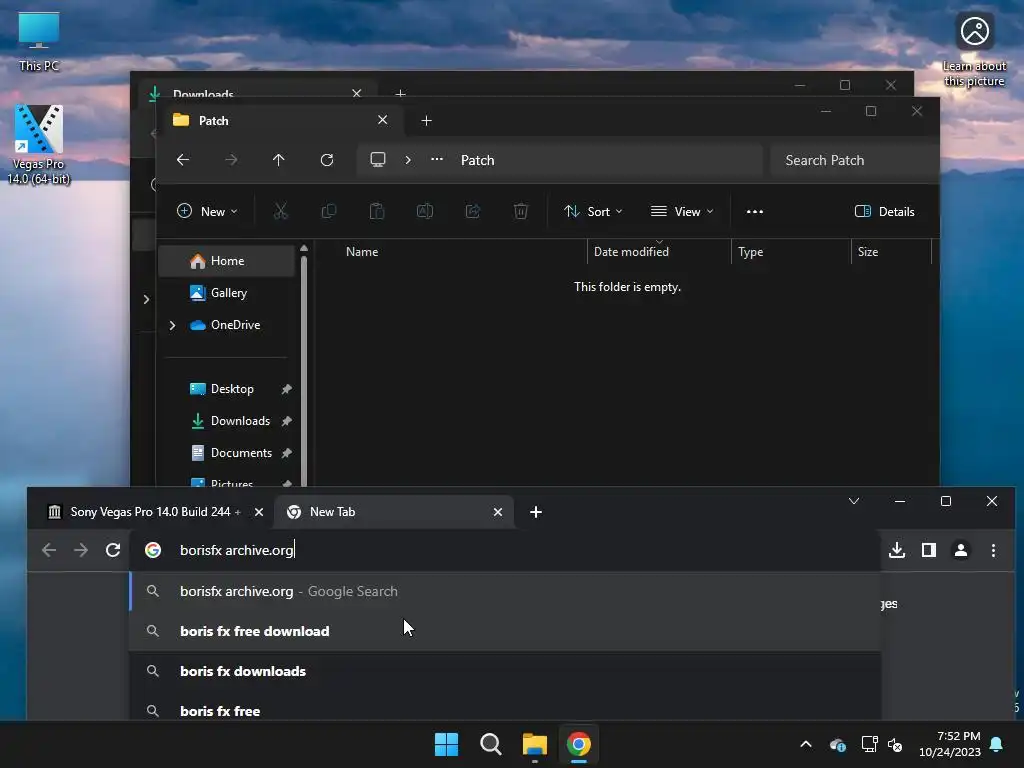This screenshot has height=768, width=1024.
Task: Open the New item dropdown
Action: 208,212
